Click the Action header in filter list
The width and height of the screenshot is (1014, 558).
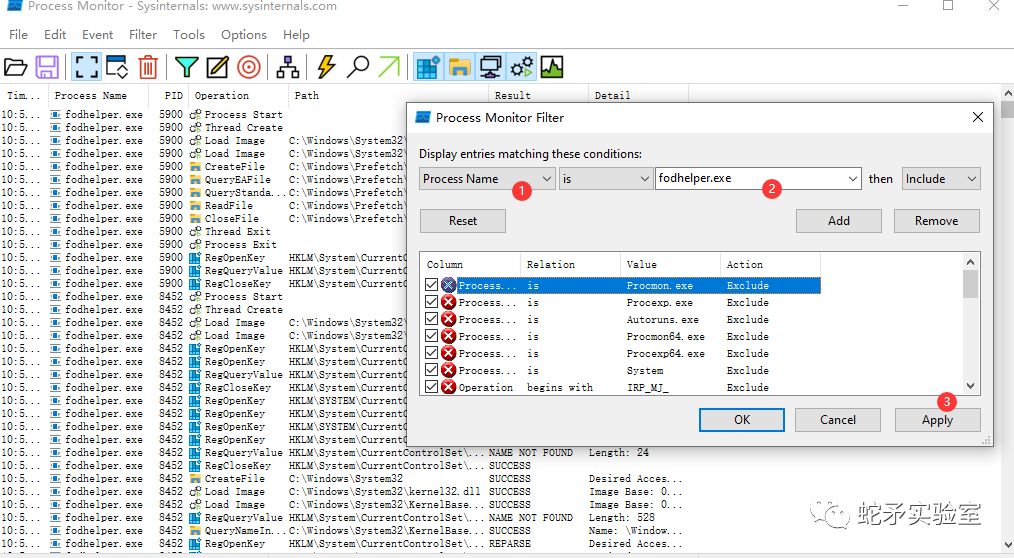coord(770,264)
